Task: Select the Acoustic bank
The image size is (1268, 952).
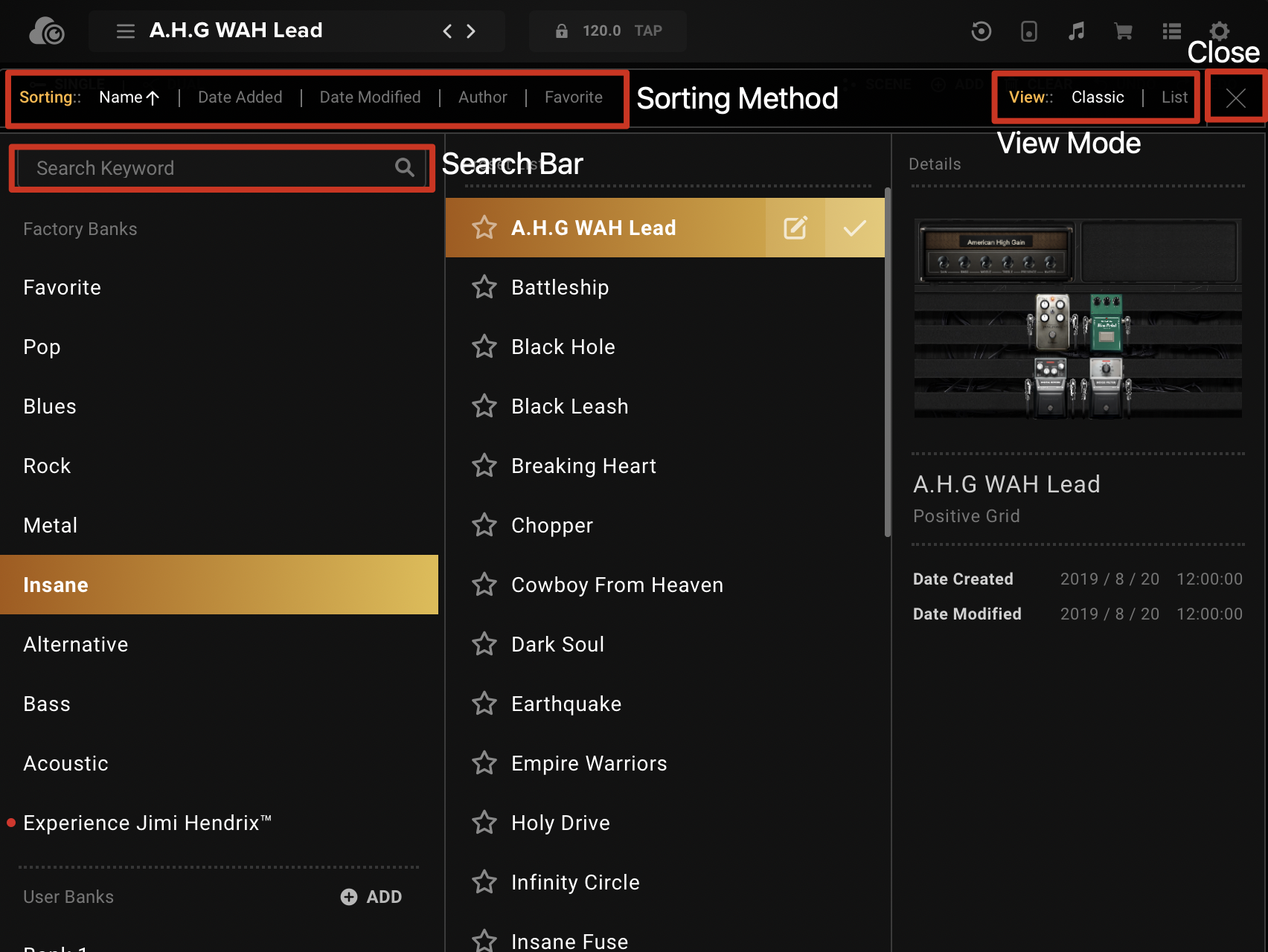Action: click(219, 763)
